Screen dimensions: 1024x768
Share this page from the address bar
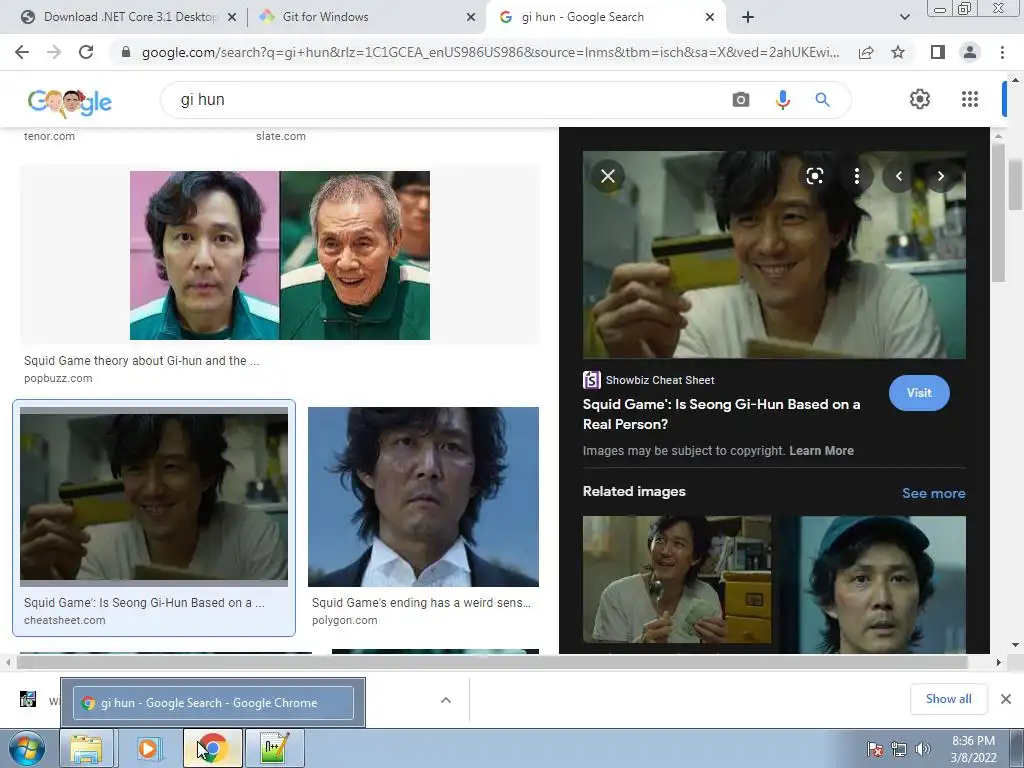coord(866,52)
